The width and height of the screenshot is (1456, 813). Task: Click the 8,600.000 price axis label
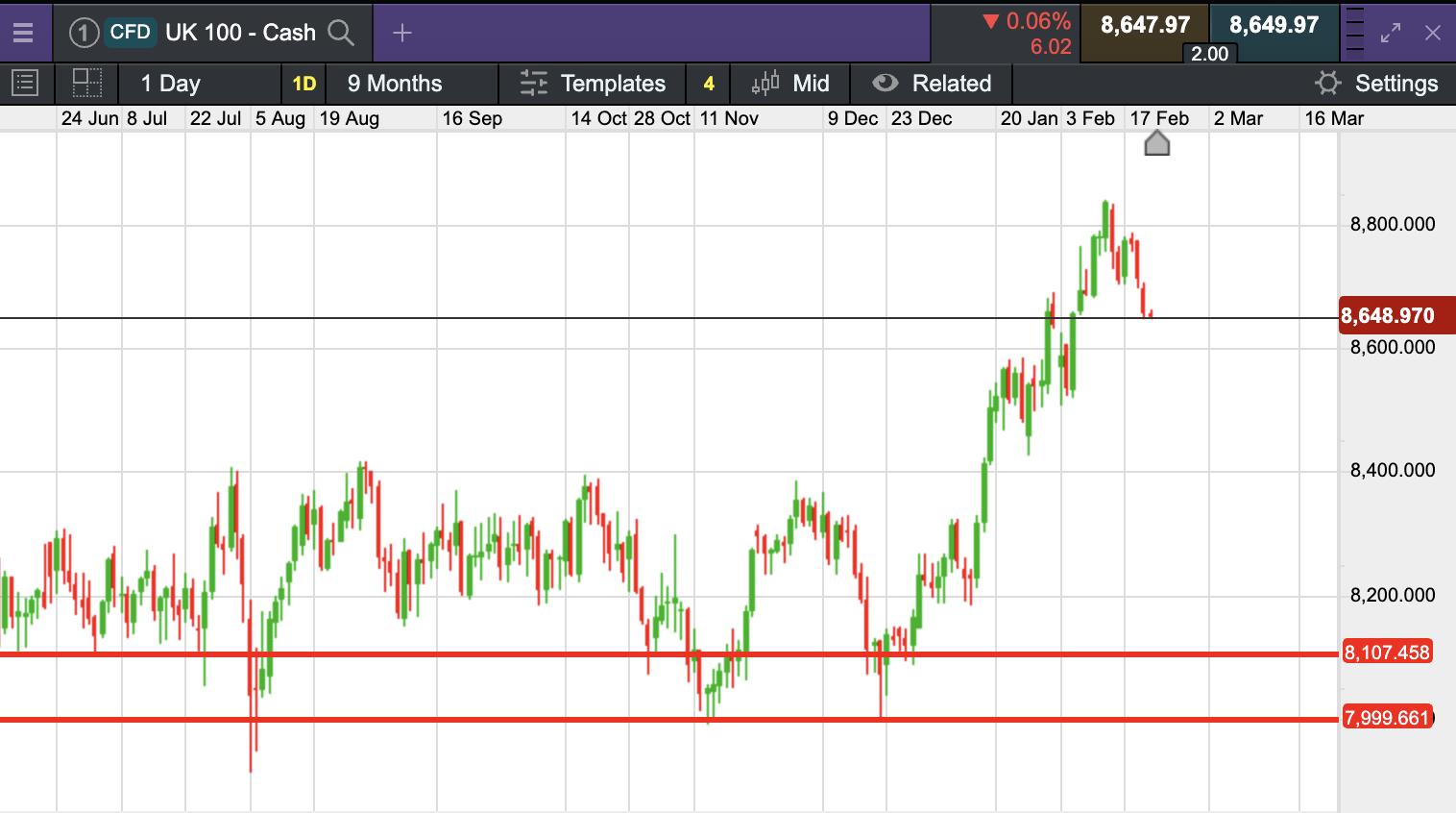click(x=1393, y=347)
